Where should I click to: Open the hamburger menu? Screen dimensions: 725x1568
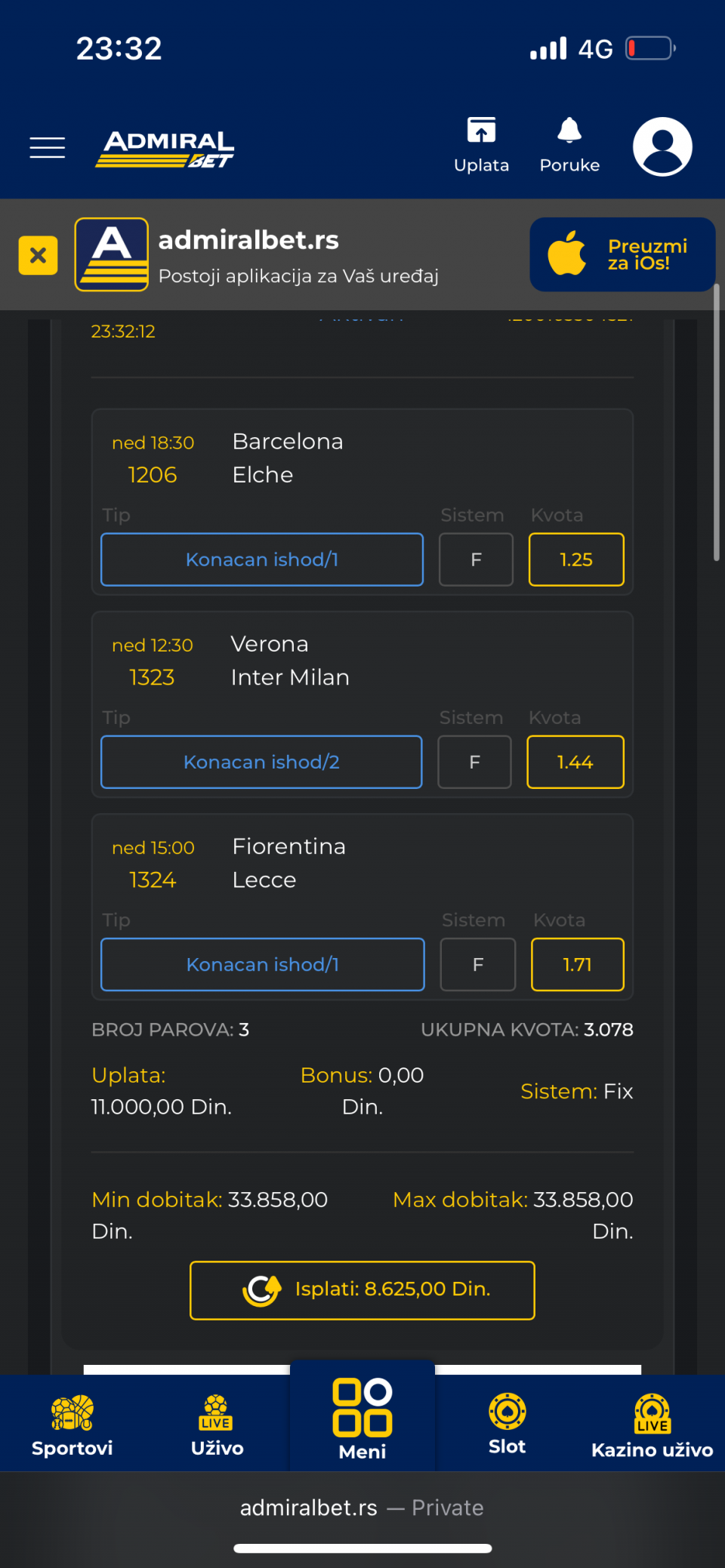tap(47, 147)
